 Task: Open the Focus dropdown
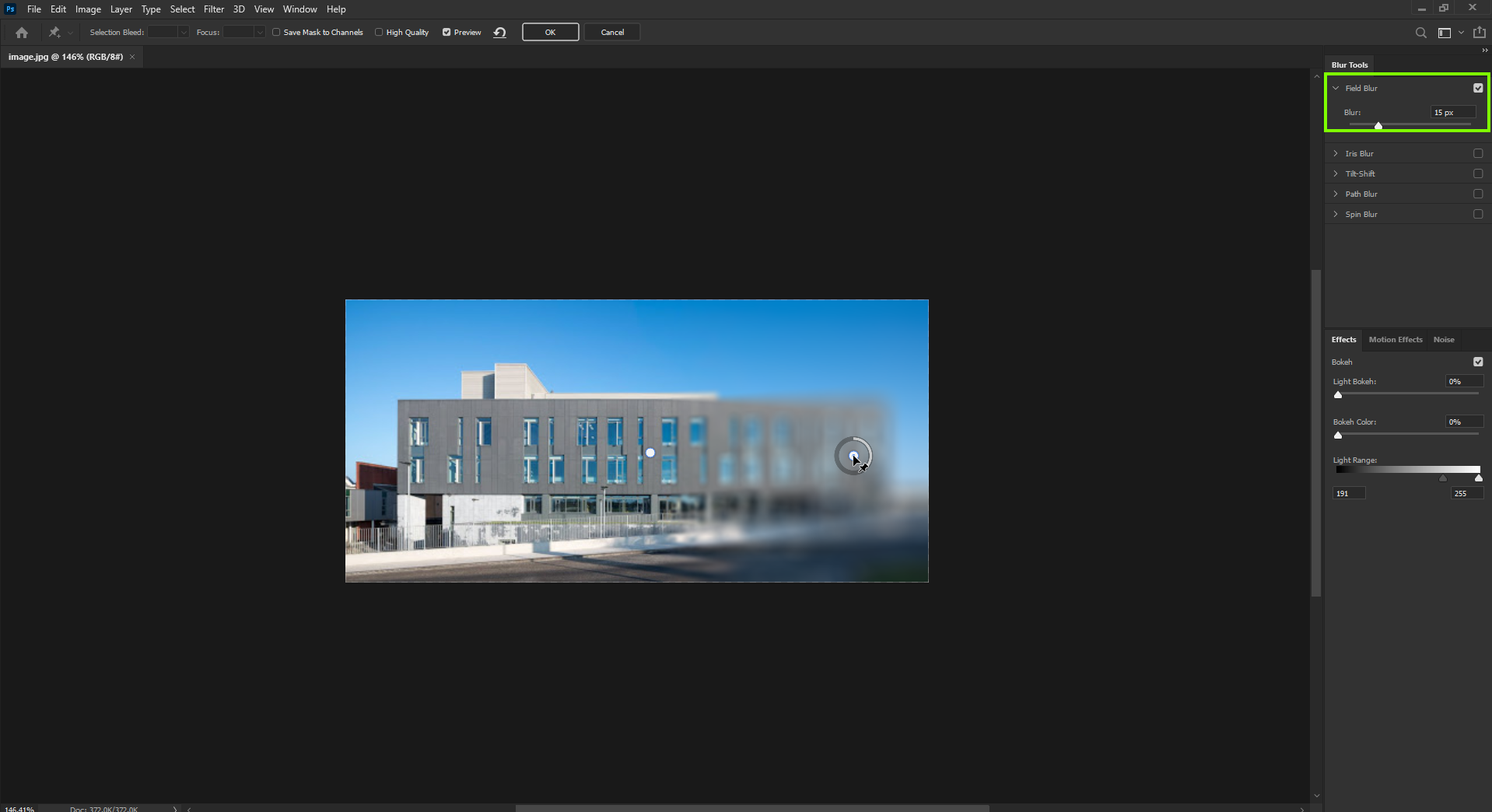[x=259, y=32]
